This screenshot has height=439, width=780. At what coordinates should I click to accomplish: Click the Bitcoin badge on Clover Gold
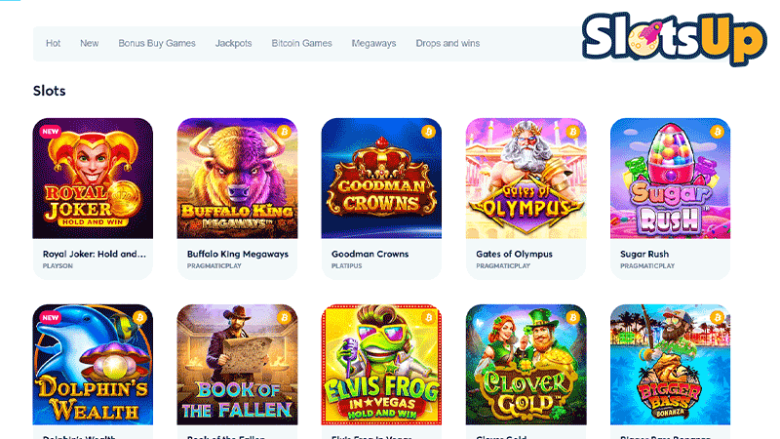click(x=573, y=318)
